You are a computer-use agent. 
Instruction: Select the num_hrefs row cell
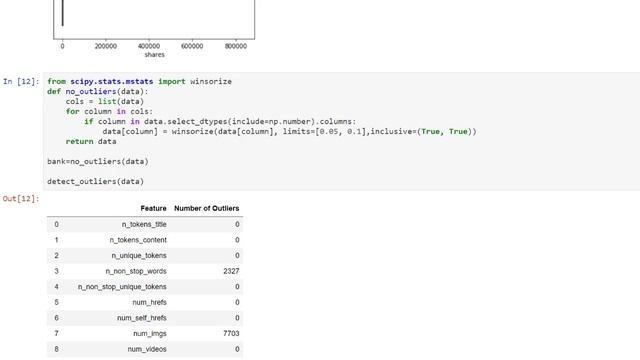click(x=149, y=302)
